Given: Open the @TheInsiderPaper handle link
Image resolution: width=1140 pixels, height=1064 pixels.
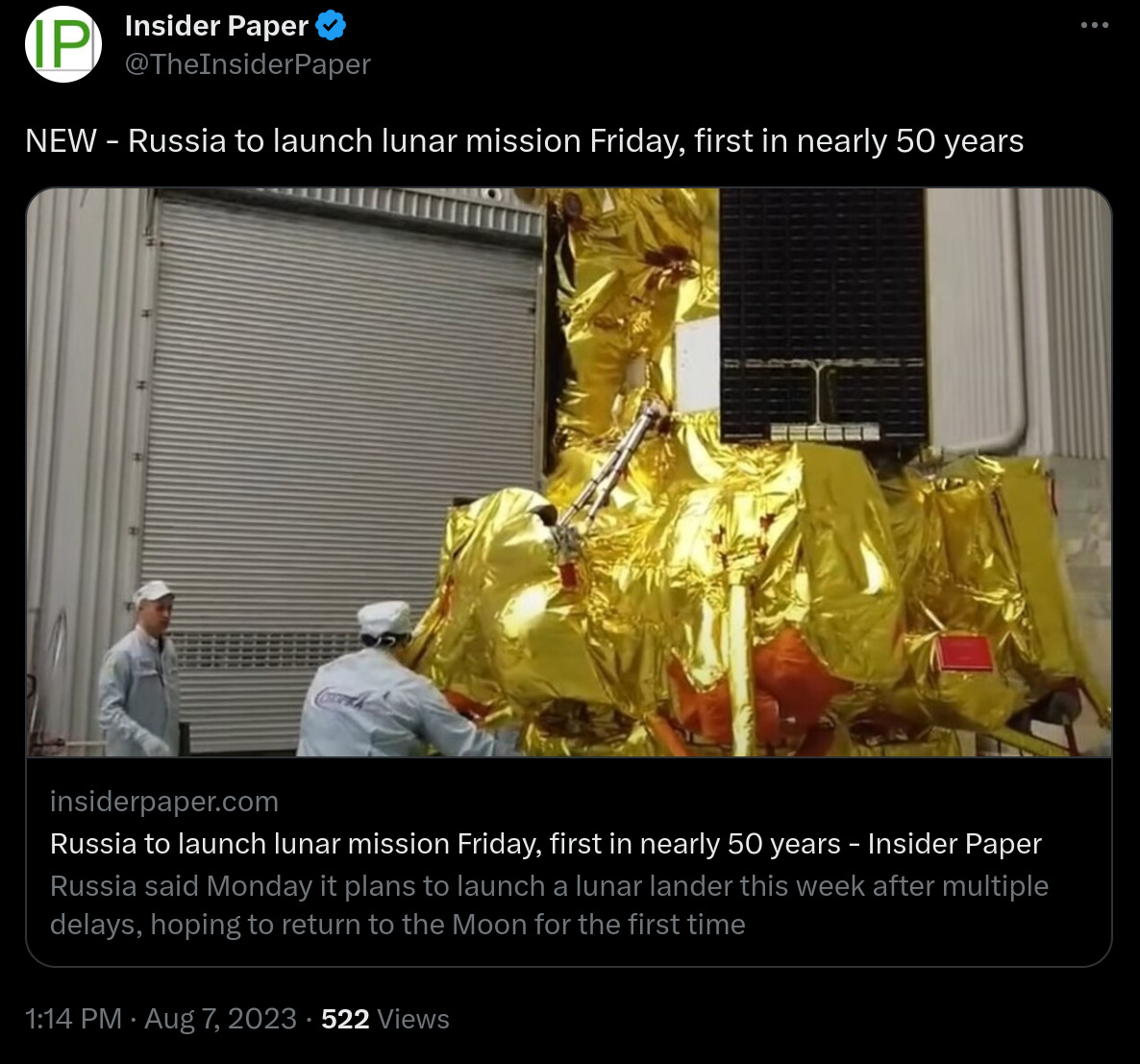Looking at the screenshot, I should pyautogui.click(x=248, y=64).
